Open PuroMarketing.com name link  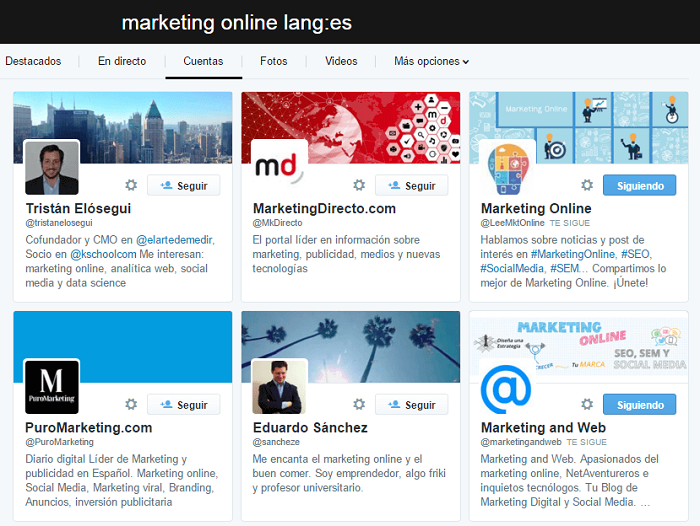click(88, 428)
